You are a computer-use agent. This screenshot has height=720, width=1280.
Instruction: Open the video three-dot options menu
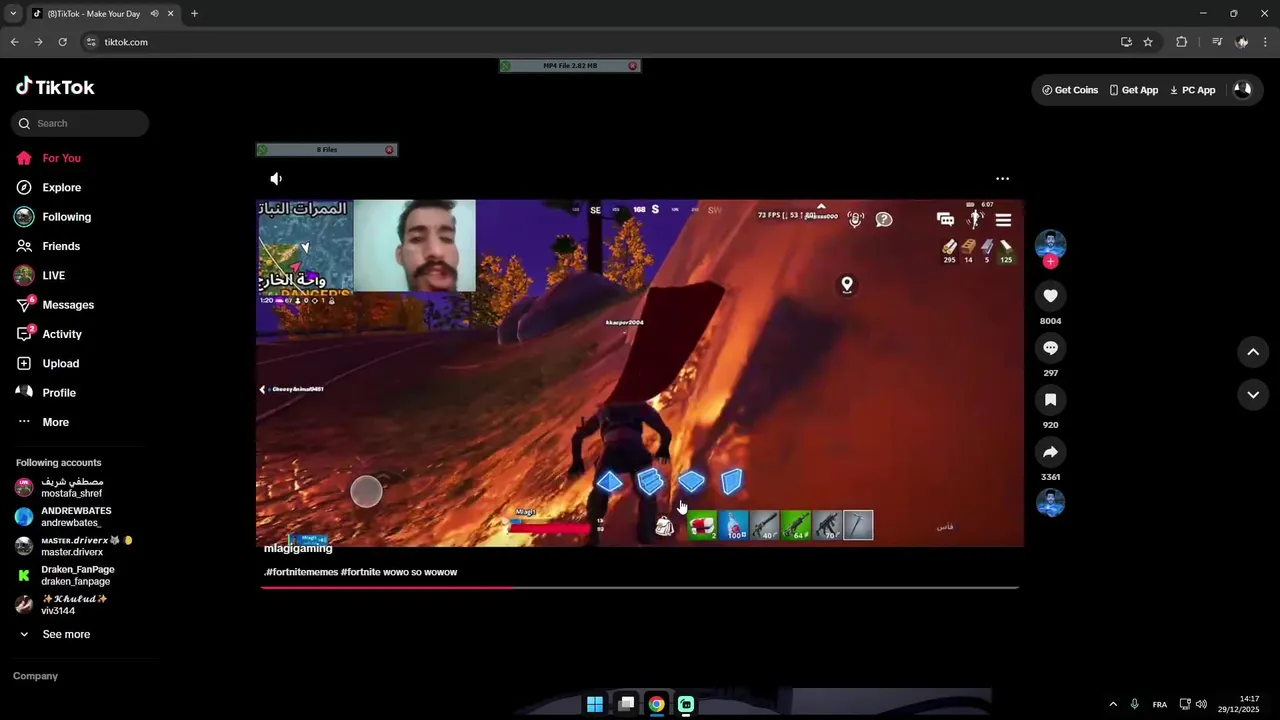[1002, 179]
